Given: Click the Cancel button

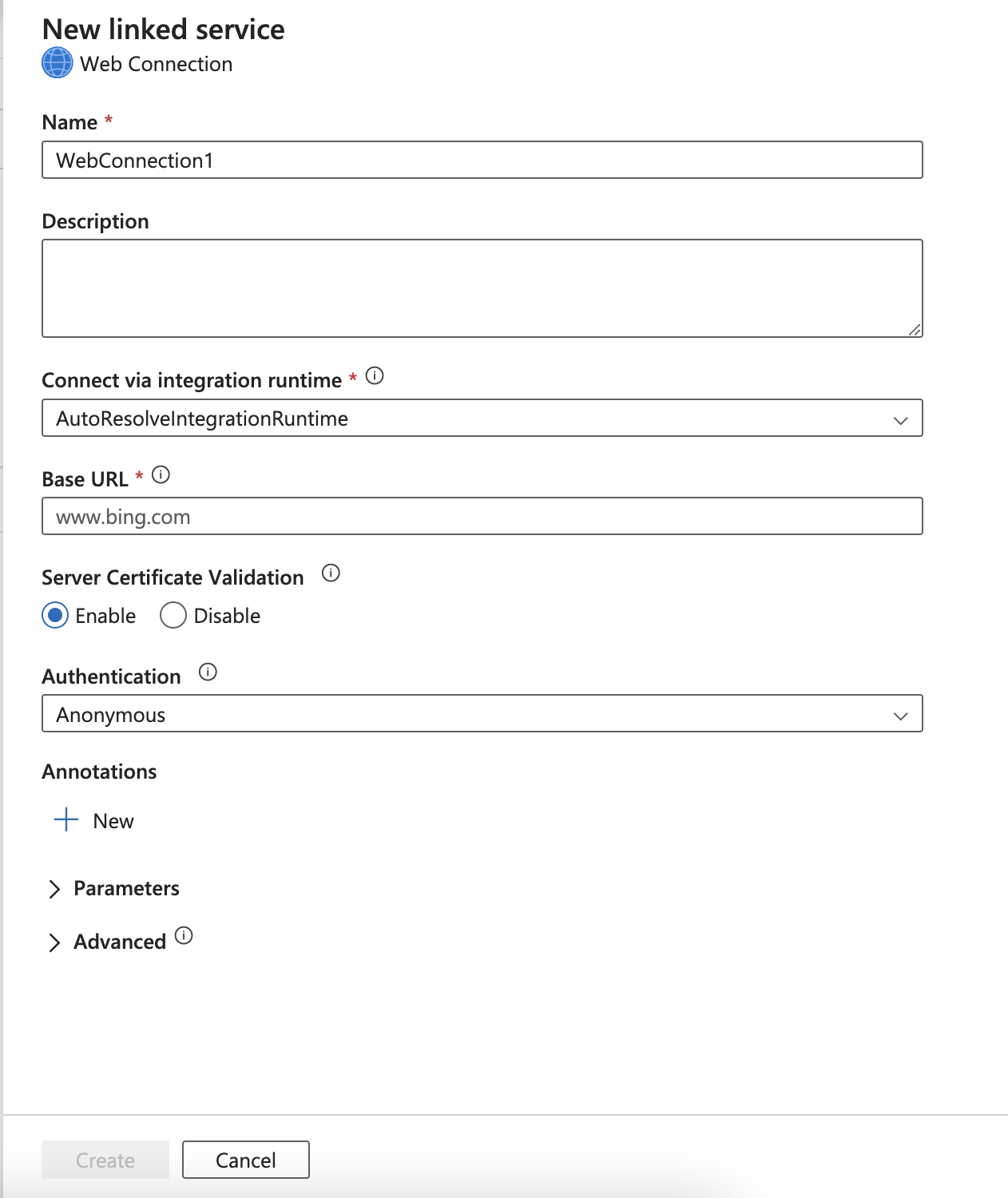Looking at the screenshot, I should tap(245, 1160).
